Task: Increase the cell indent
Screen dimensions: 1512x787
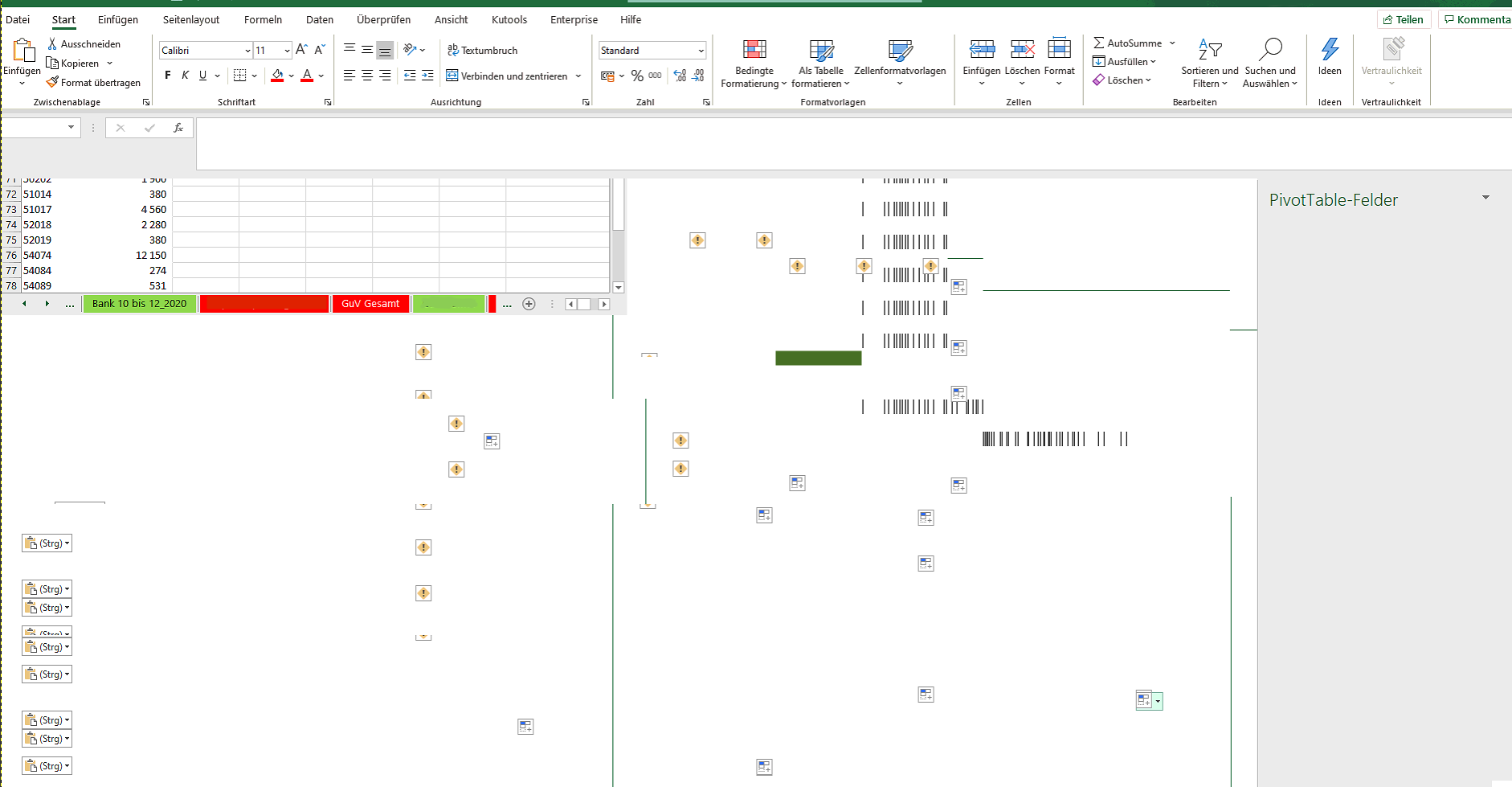Action: tap(428, 76)
